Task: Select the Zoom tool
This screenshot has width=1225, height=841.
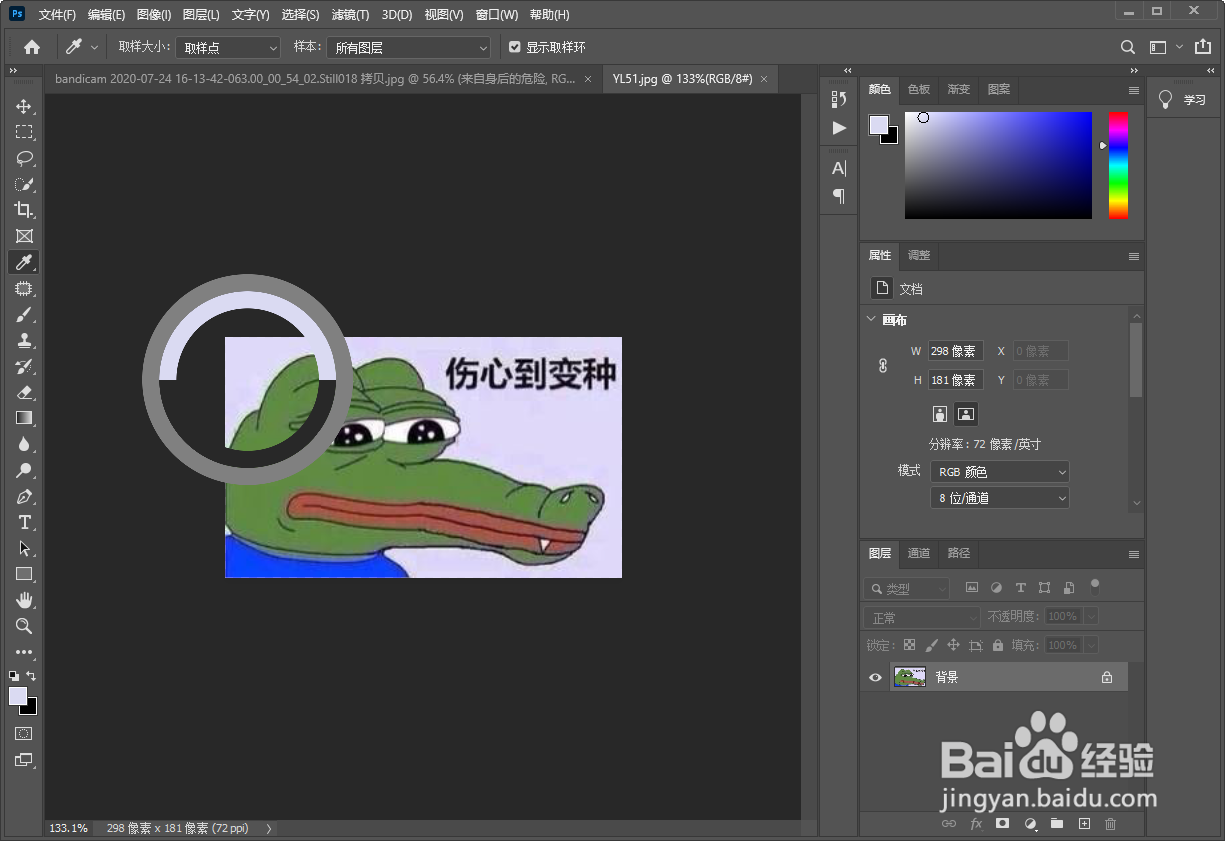Action: point(24,626)
